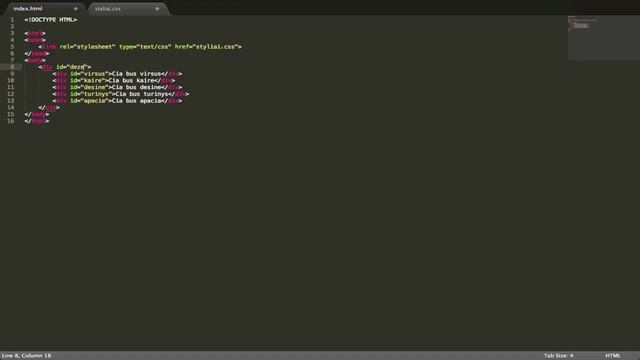This screenshot has height=360, width=640.
Task: Switch to the styliai.css tab
Action: coord(108,9)
